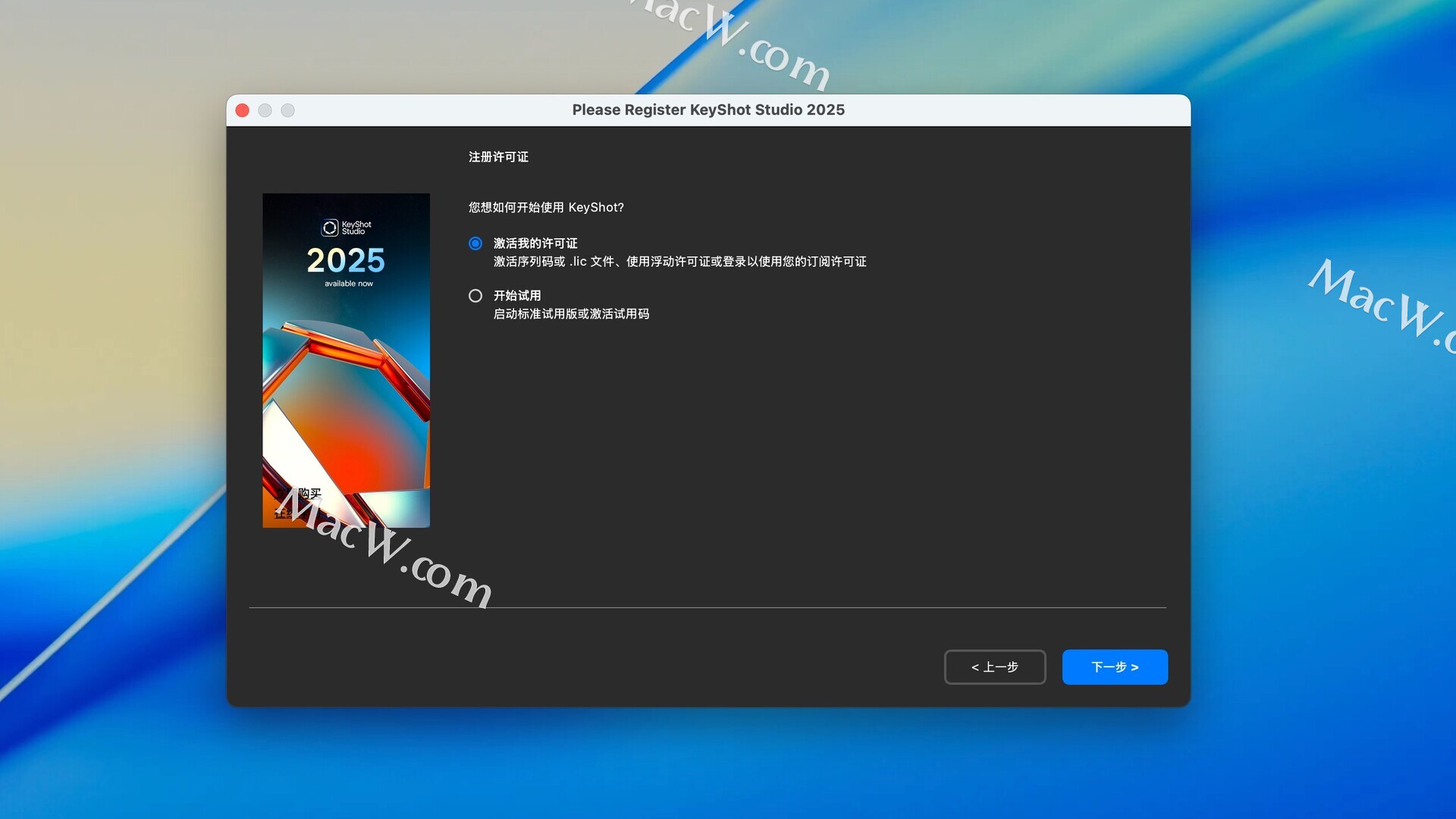The height and width of the screenshot is (819, 1456).
Task: Choose the 开始试用 radio option
Action: coord(475,296)
